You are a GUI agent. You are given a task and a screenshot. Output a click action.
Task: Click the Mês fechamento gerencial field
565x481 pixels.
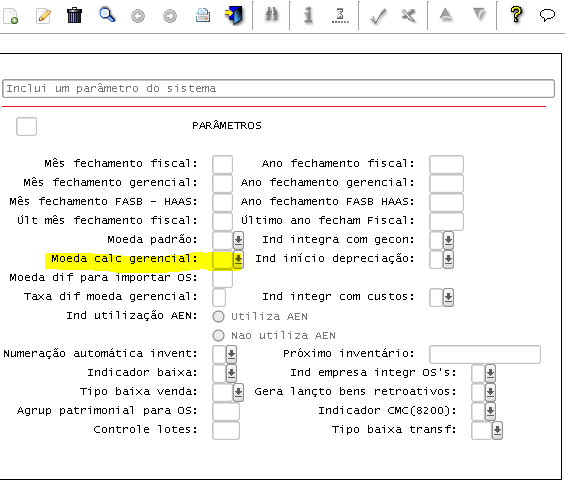click(x=222, y=183)
